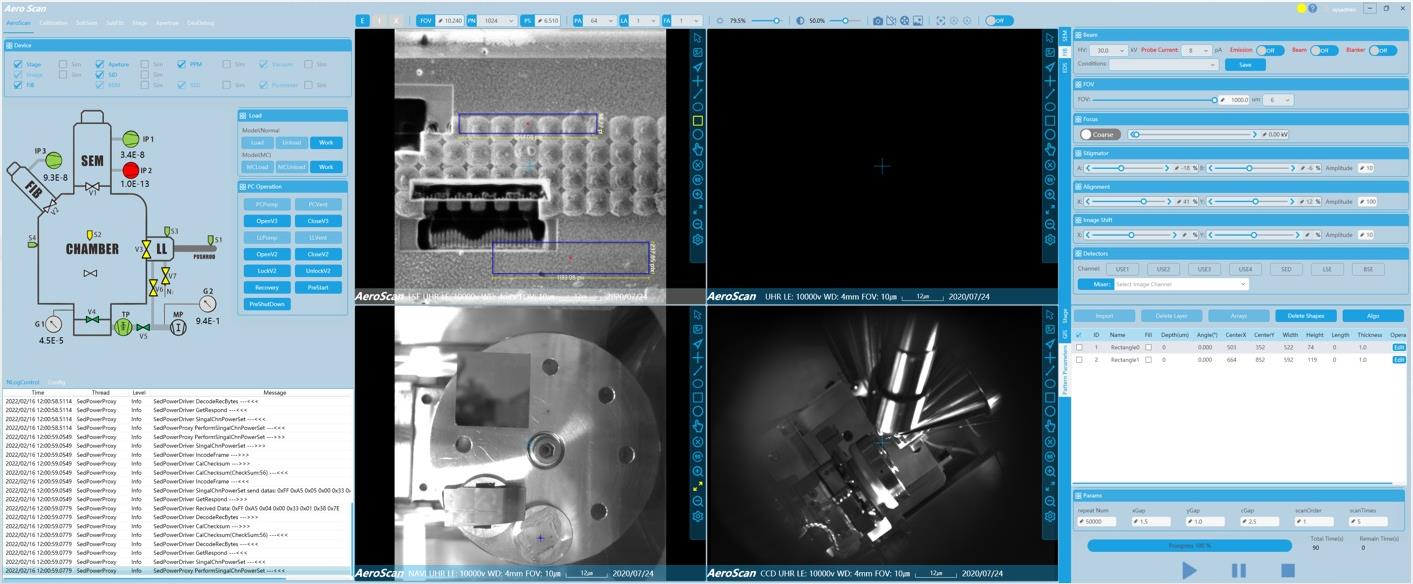Viewport: 1413px width, 584px height.
Task: Click the IP 1 green pump indicator
Action: click(x=130, y=139)
